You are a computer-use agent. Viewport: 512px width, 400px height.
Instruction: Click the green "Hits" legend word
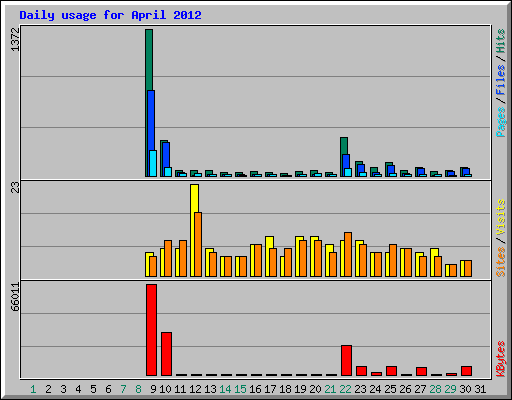501,41
